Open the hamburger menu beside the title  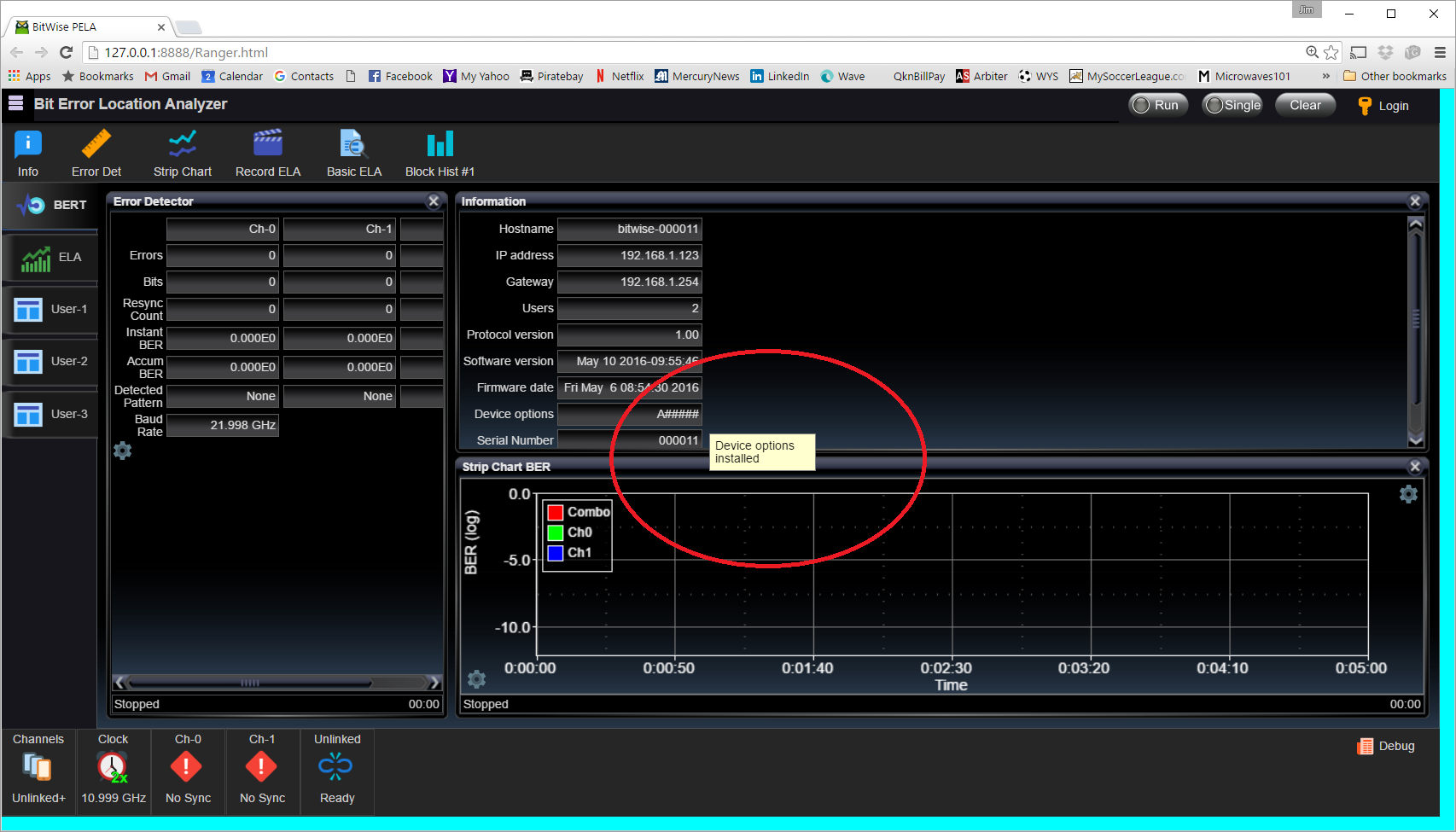point(15,104)
